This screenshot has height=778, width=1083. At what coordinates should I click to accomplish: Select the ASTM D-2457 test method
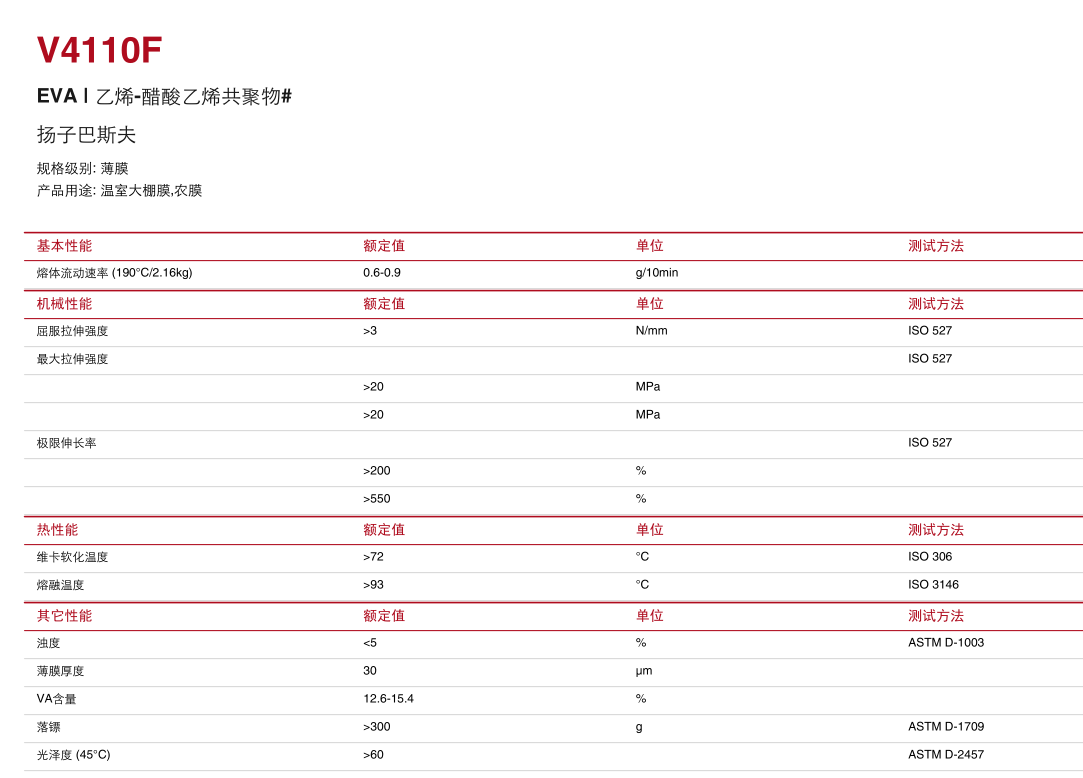click(946, 755)
